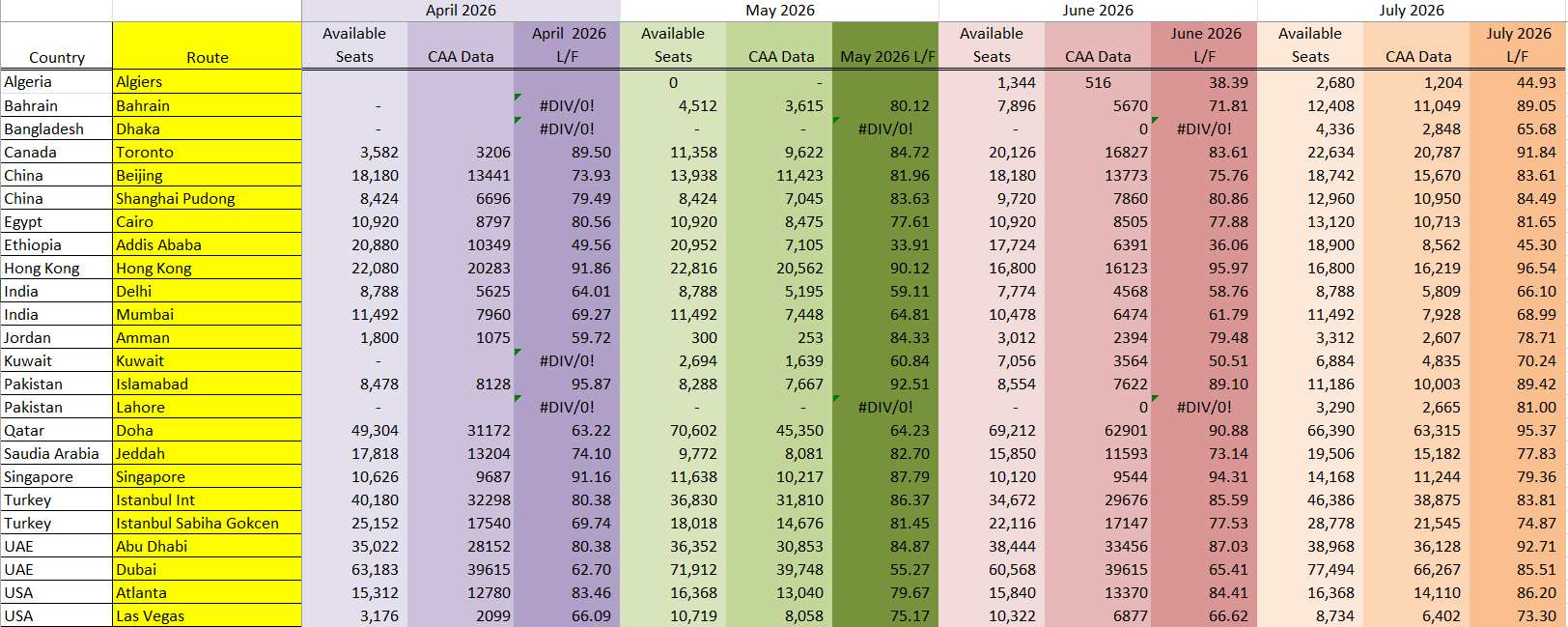Image resolution: width=1568 pixels, height=627 pixels.
Task: Click Dubai's July available seats 77,494
Action: [1310, 569]
